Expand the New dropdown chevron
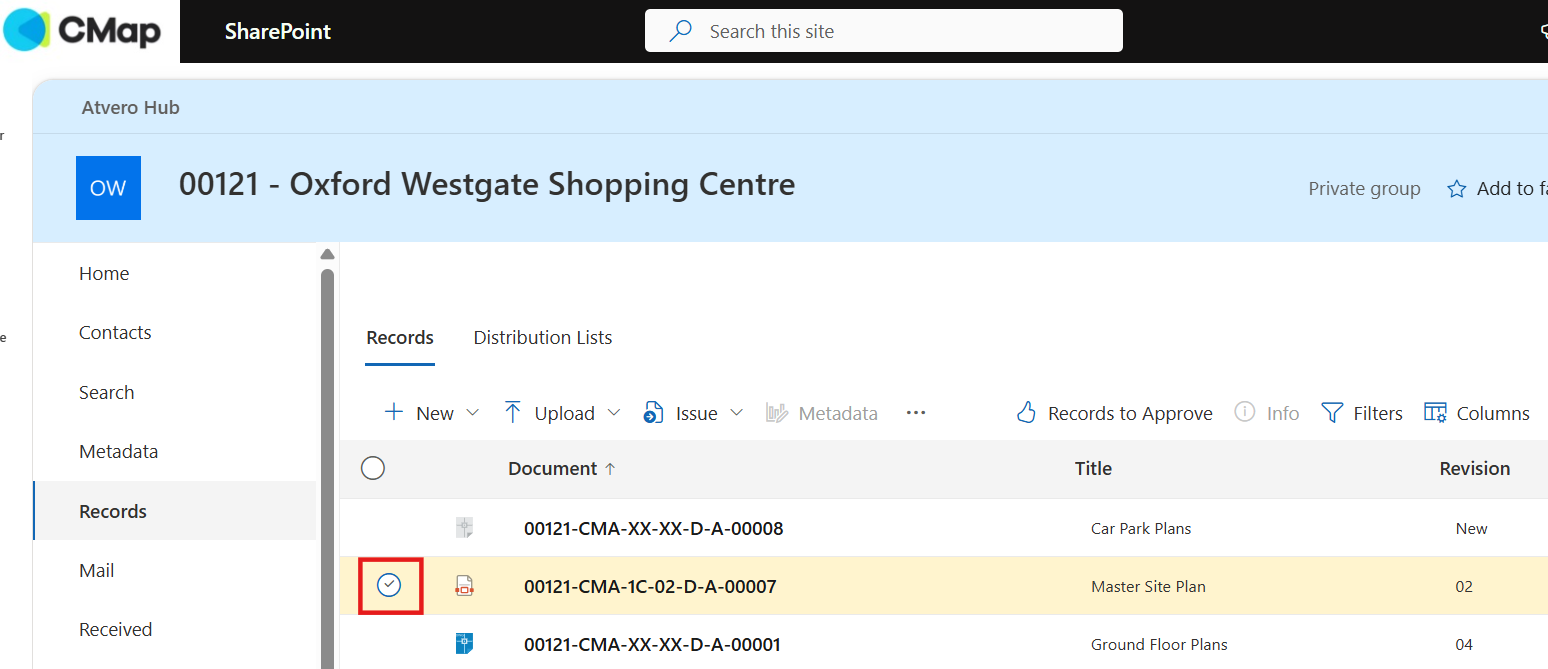This screenshot has width=1548, height=669. click(x=473, y=413)
